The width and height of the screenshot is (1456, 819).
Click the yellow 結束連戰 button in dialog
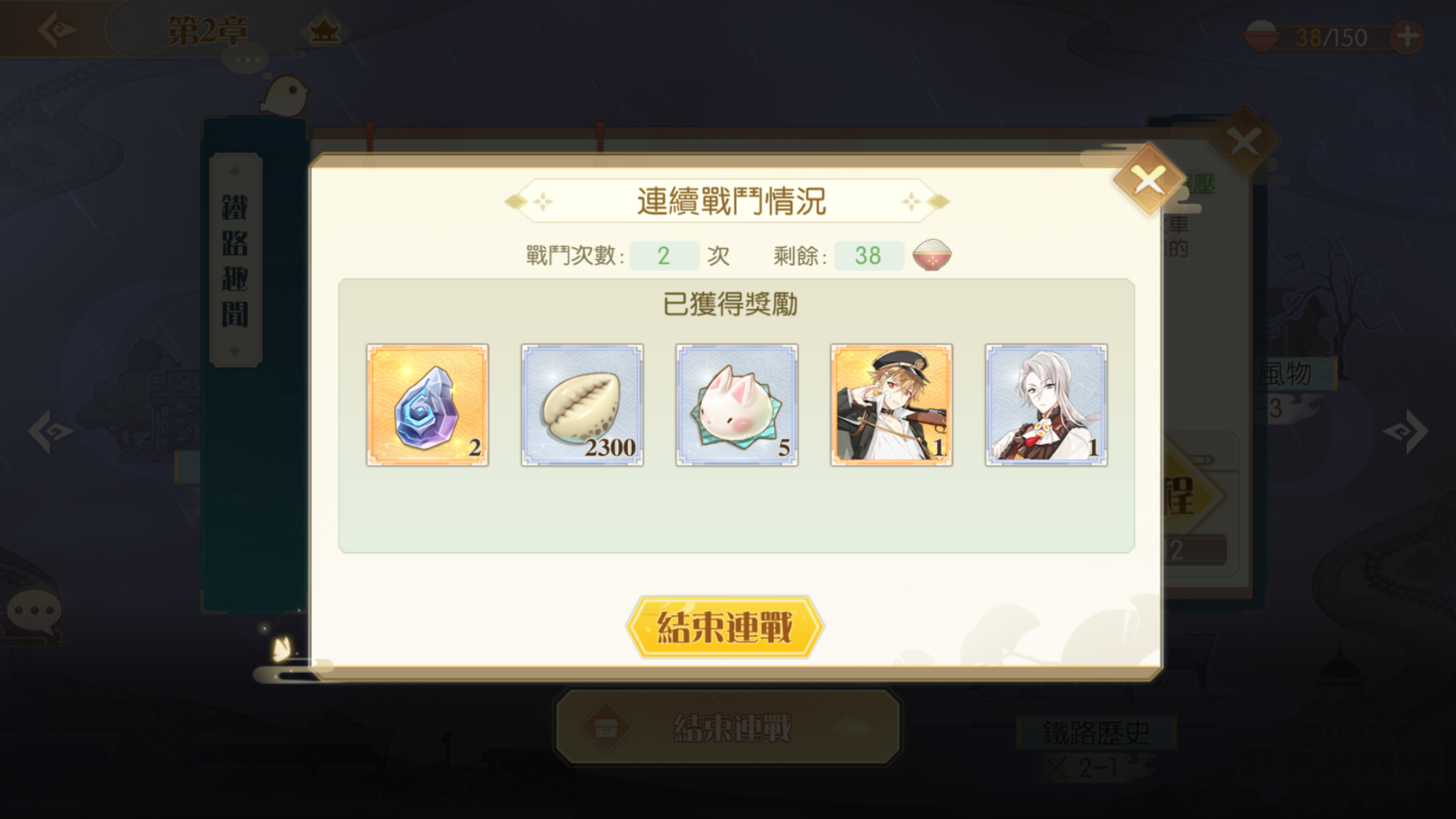coord(724,627)
